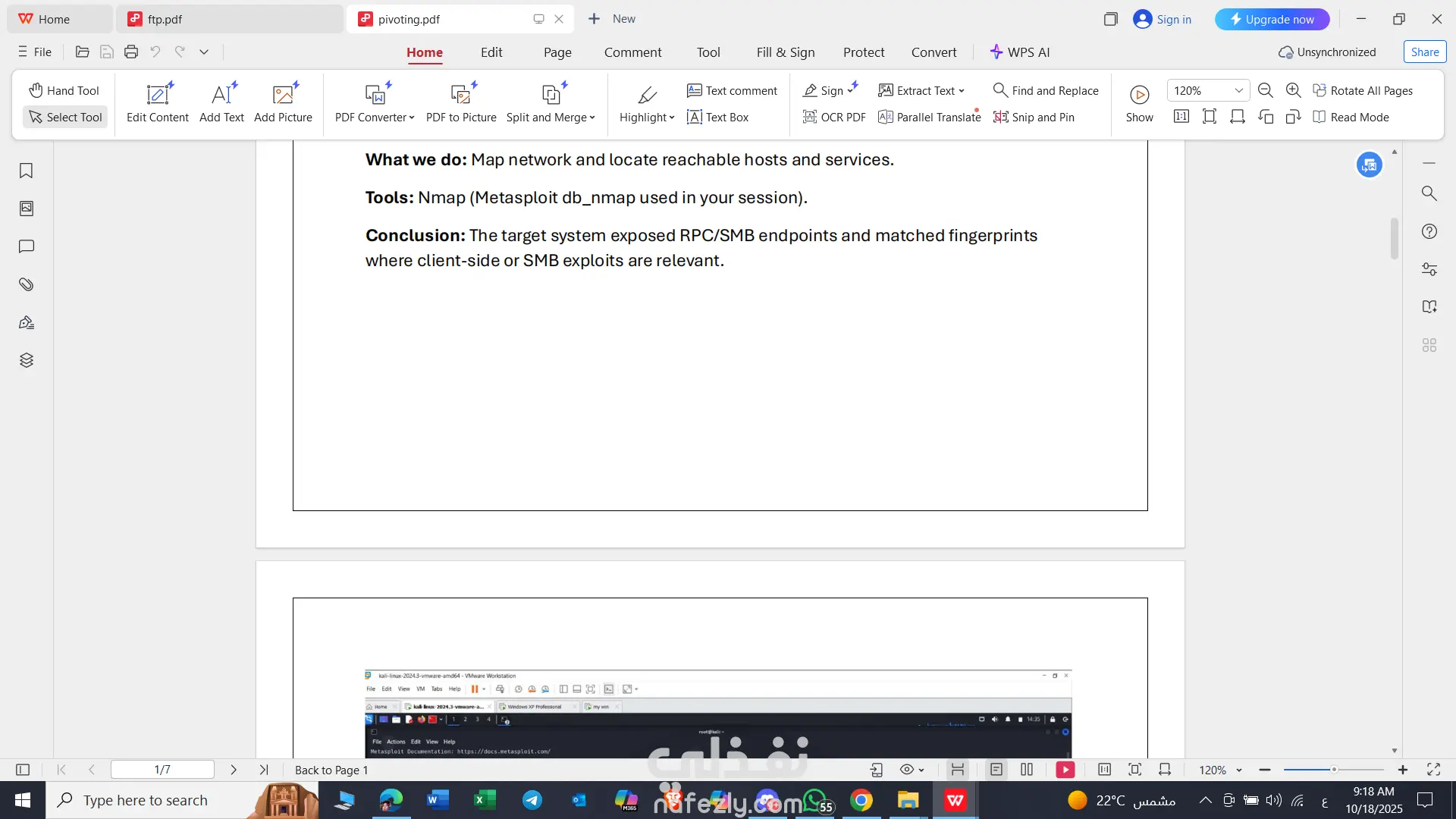1456x819 pixels.
Task: Click the zoom in magnifier icon
Action: pyautogui.click(x=1294, y=90)
